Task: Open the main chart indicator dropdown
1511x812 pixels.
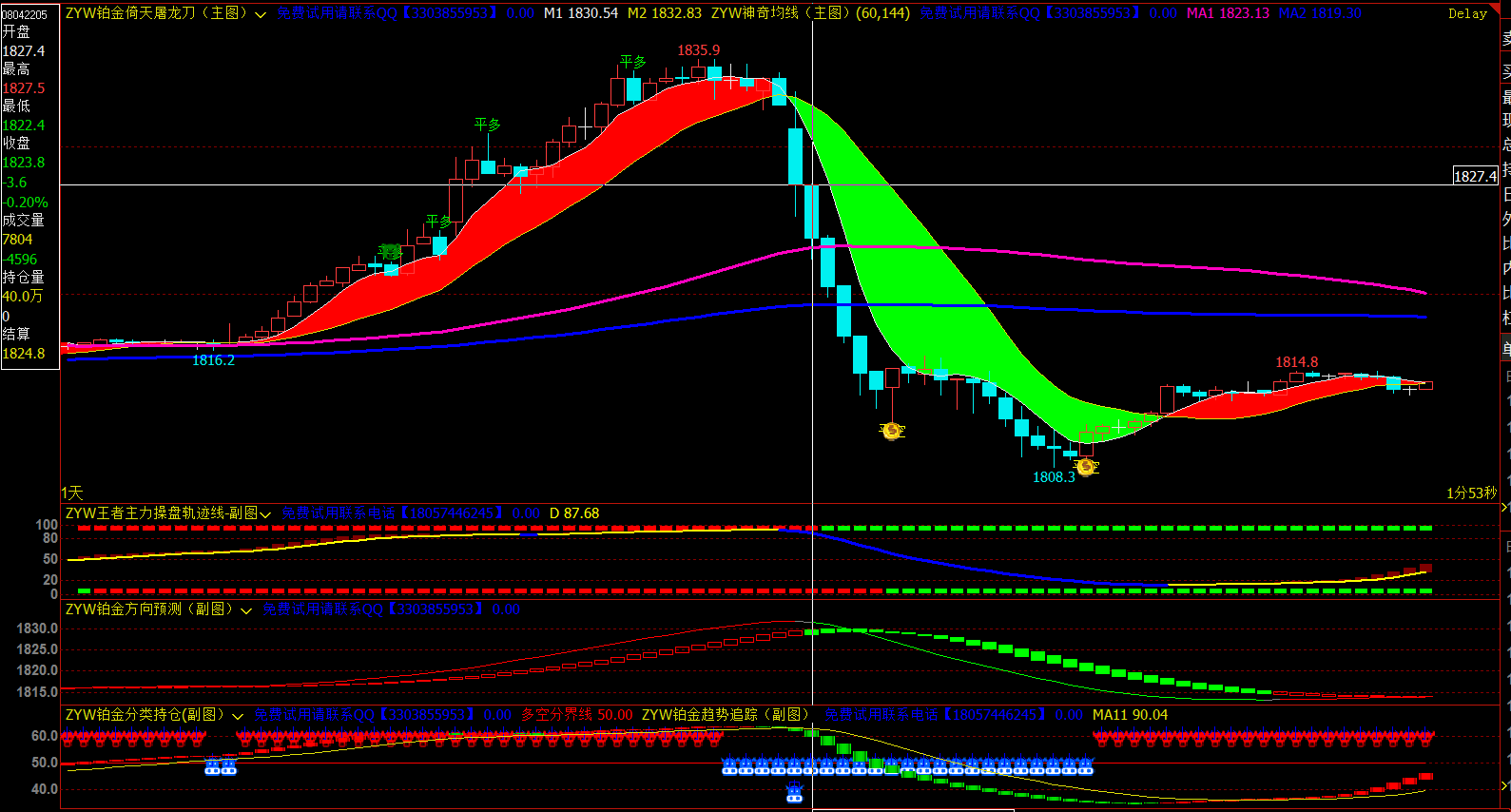Action: 261,14
